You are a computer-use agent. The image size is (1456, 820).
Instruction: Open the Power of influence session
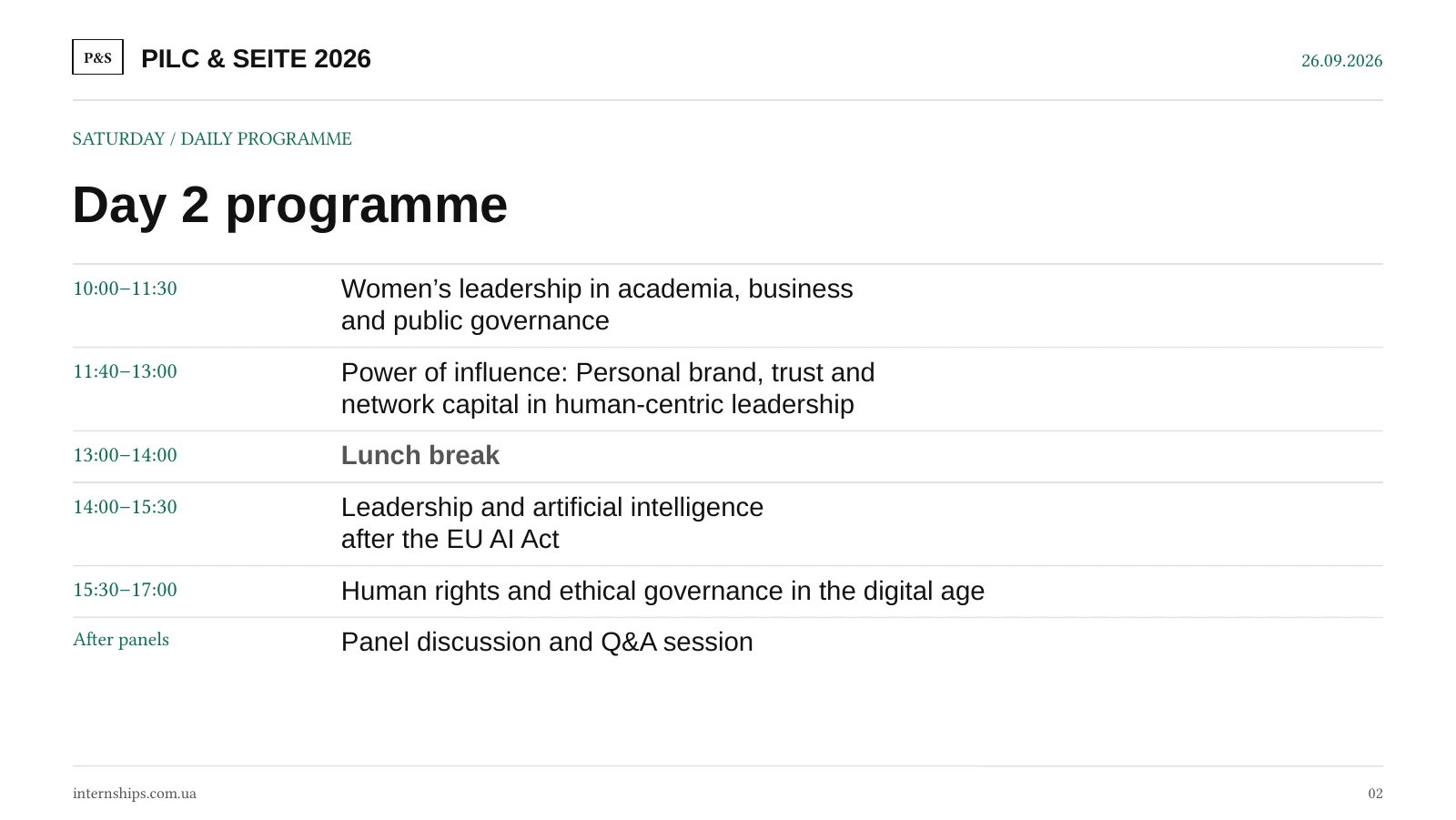[608, 389]
